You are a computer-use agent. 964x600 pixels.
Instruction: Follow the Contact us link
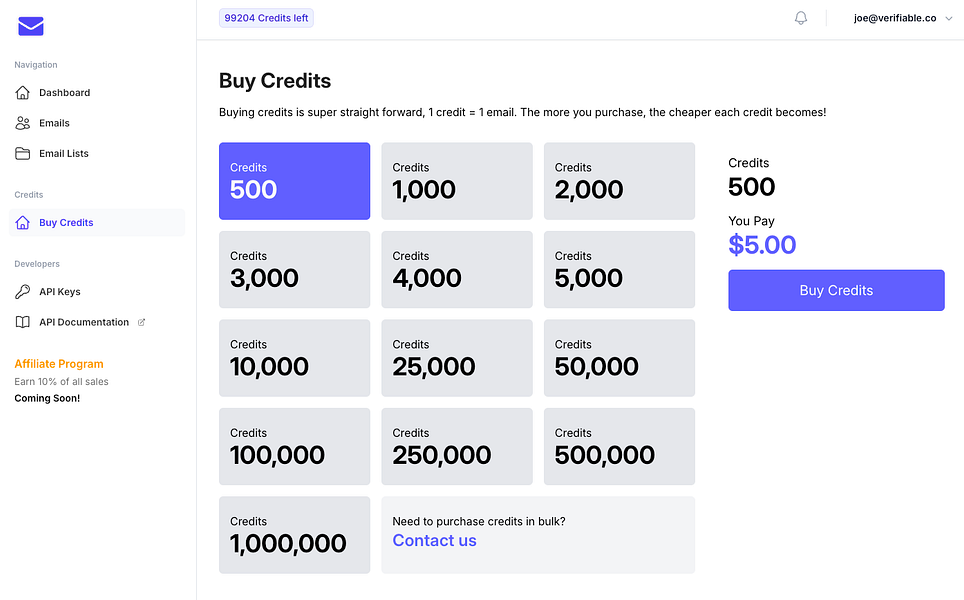coord(434,541)
